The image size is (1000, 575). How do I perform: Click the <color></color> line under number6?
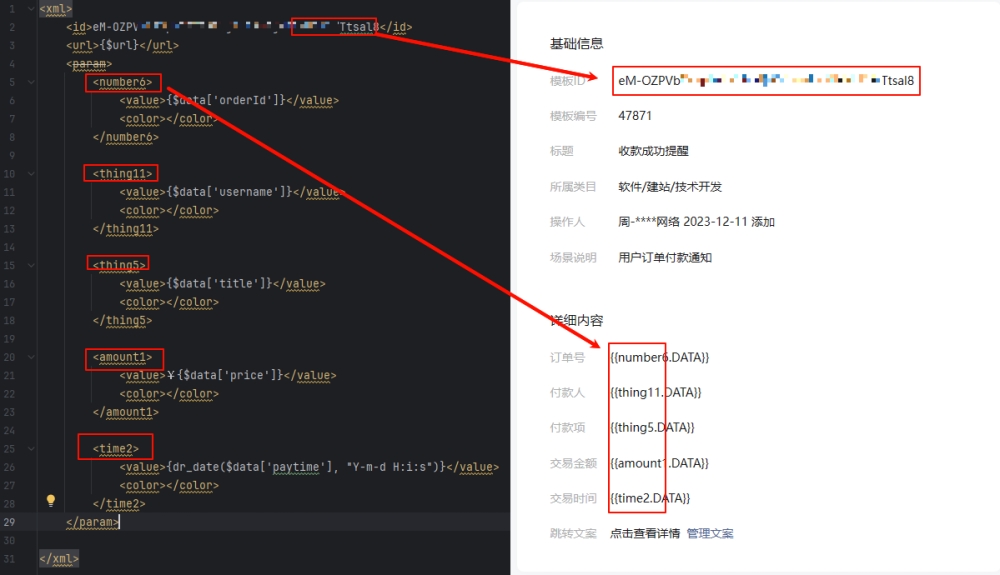pos(169,119)
